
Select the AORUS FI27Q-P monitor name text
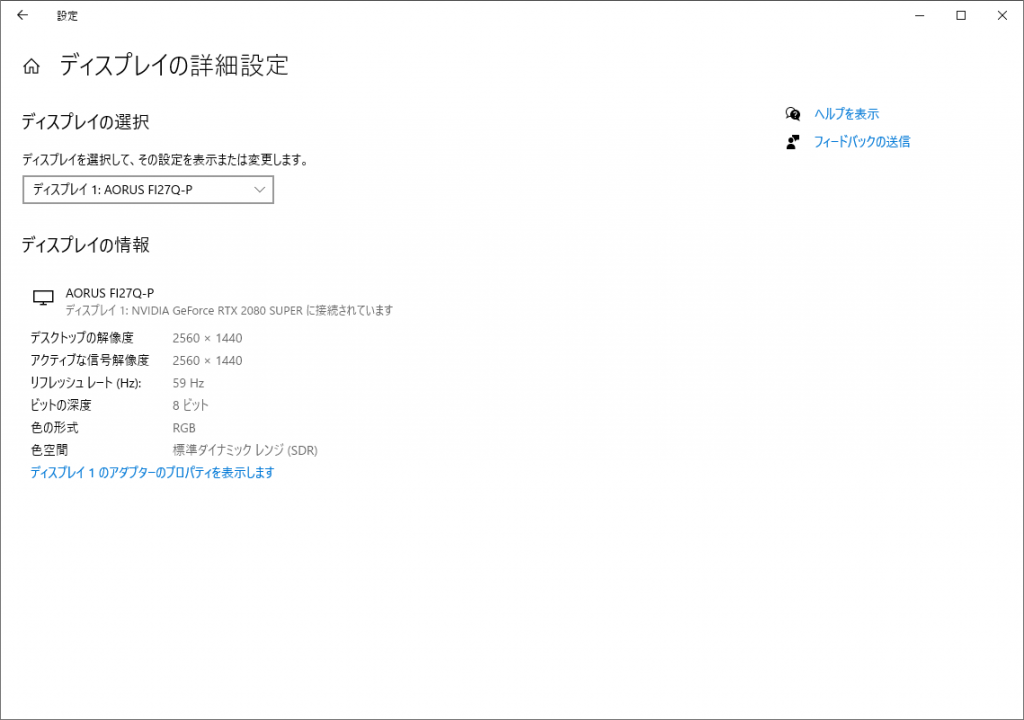(x=110, y=293)
